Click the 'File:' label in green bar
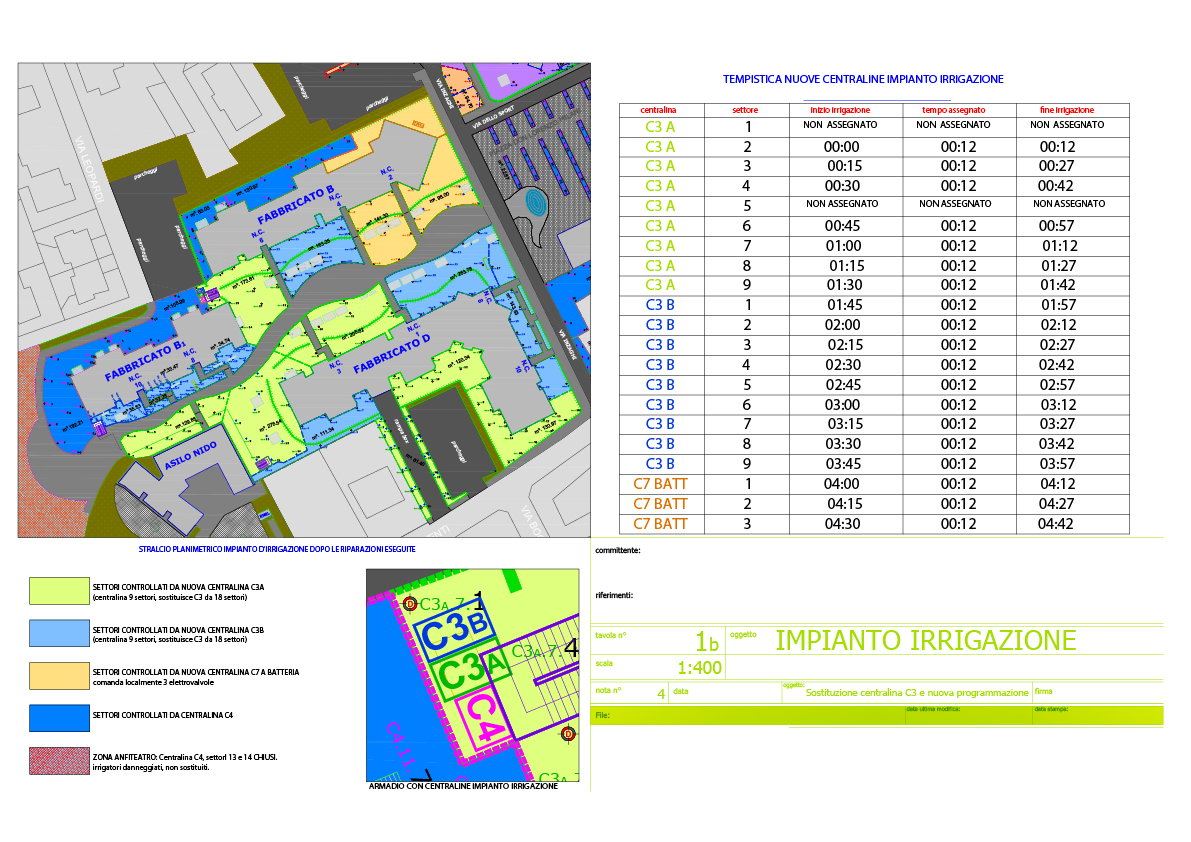This screenshot has height=842, width=1191. [602, 715]
